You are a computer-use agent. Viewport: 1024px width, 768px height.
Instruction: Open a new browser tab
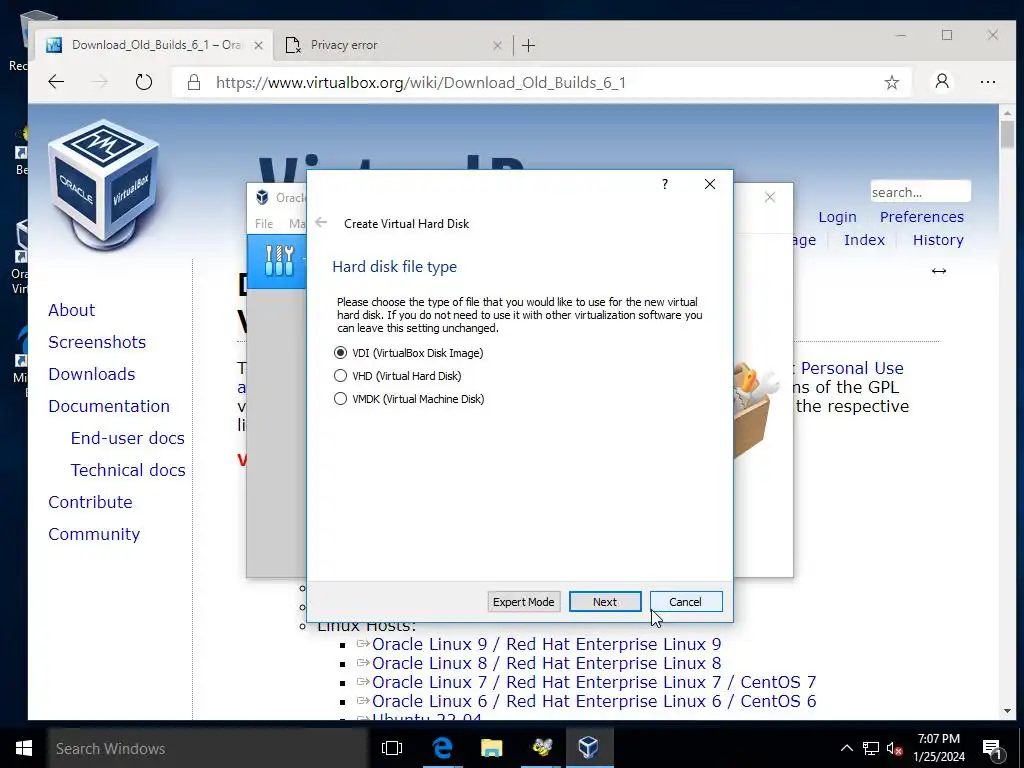point(529,45)
